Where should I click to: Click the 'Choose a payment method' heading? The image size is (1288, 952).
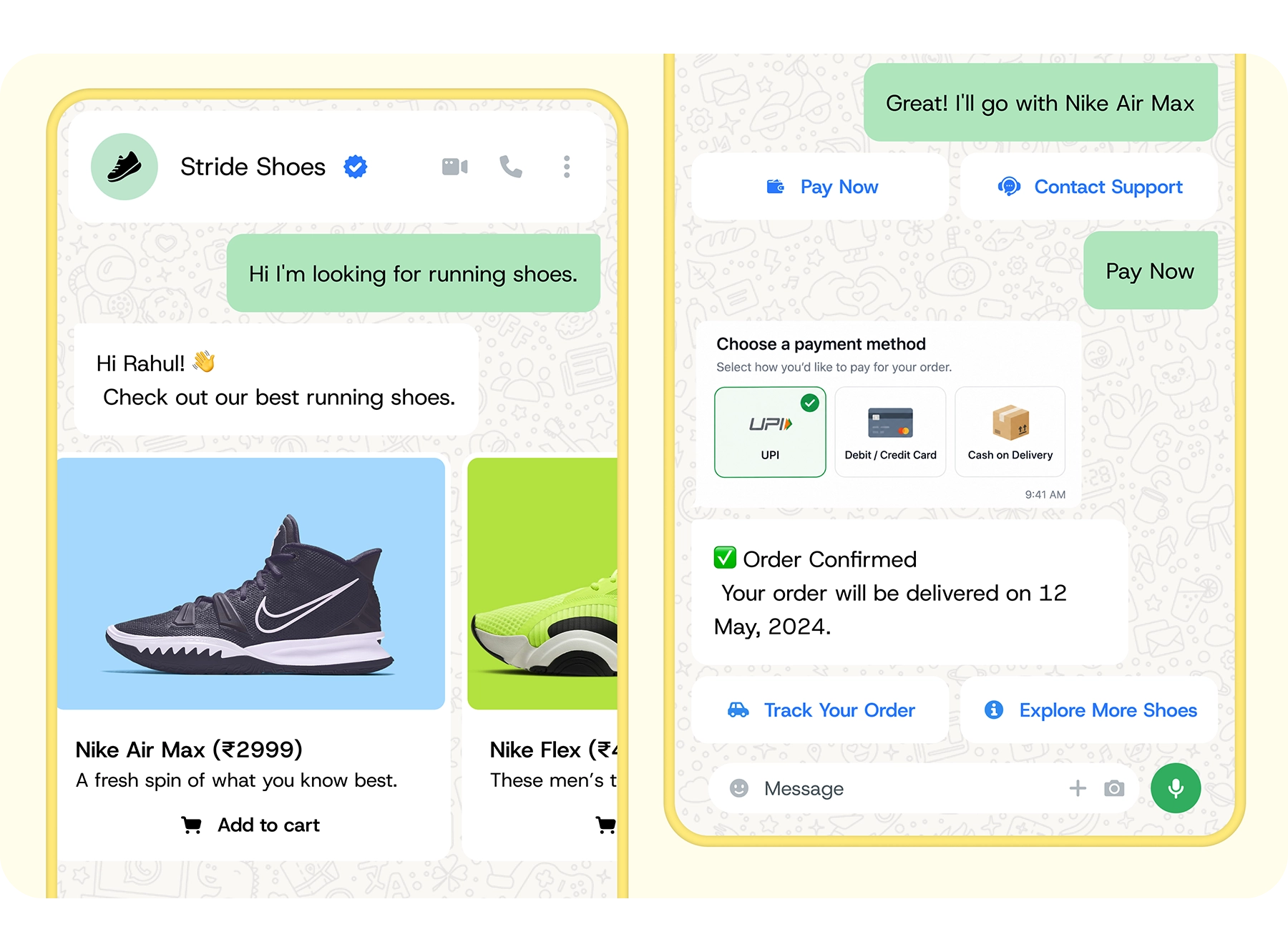click(821, 344)
